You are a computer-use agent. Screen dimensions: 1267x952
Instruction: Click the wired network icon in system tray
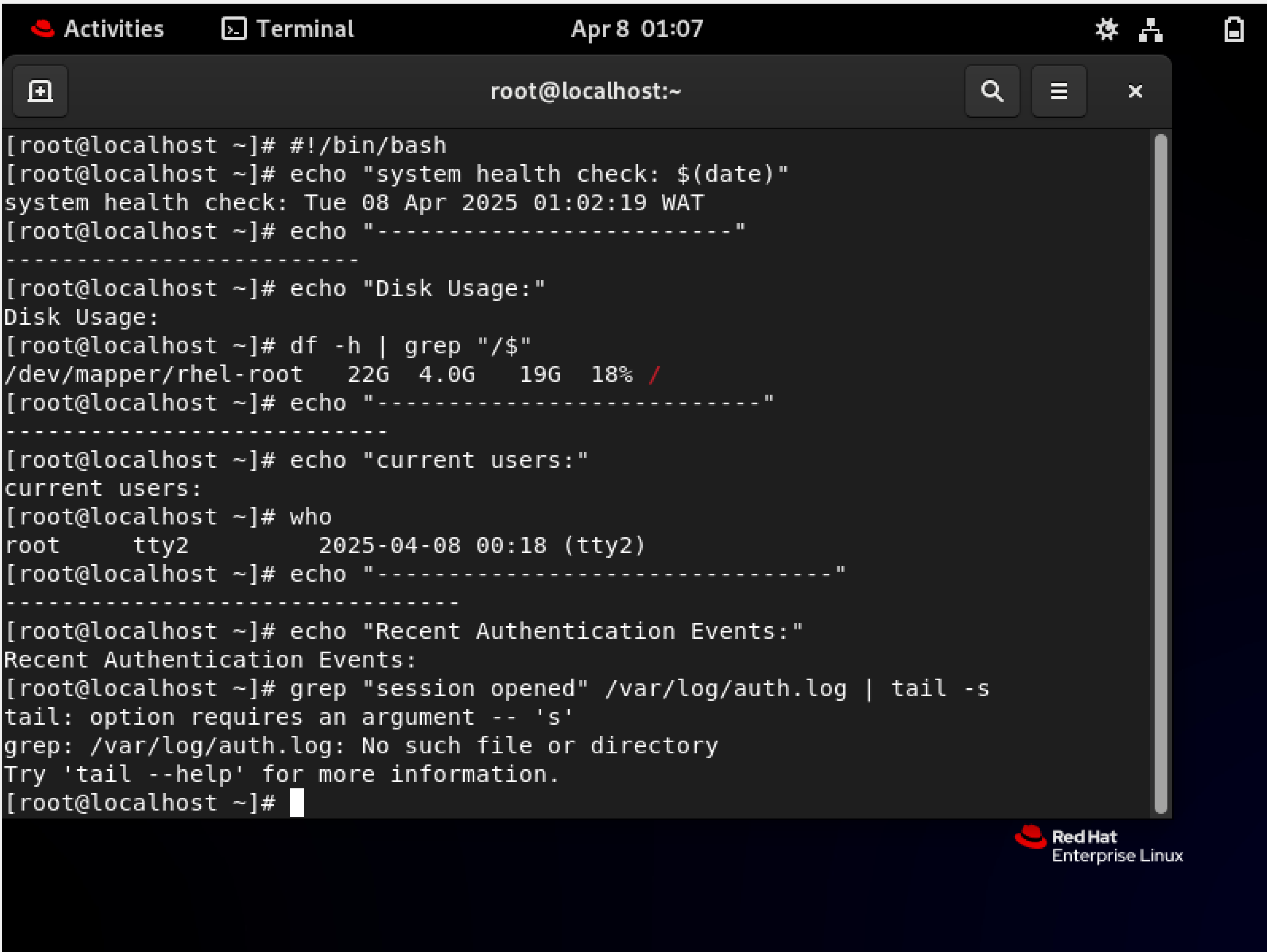1150,29
